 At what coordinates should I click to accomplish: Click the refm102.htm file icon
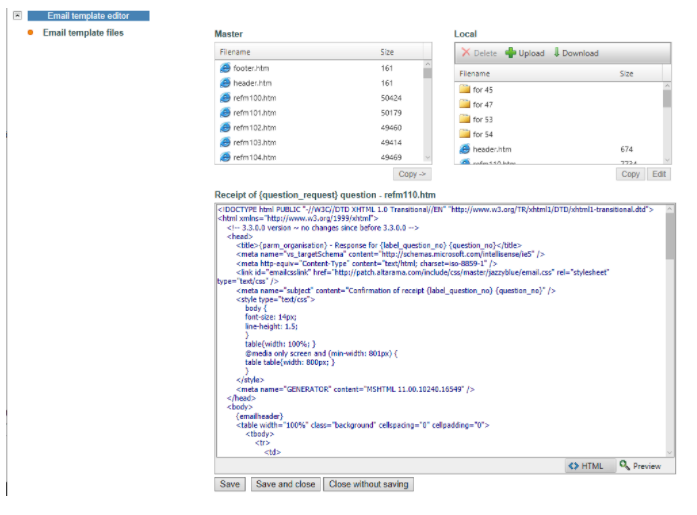click(x=225, y=128)
